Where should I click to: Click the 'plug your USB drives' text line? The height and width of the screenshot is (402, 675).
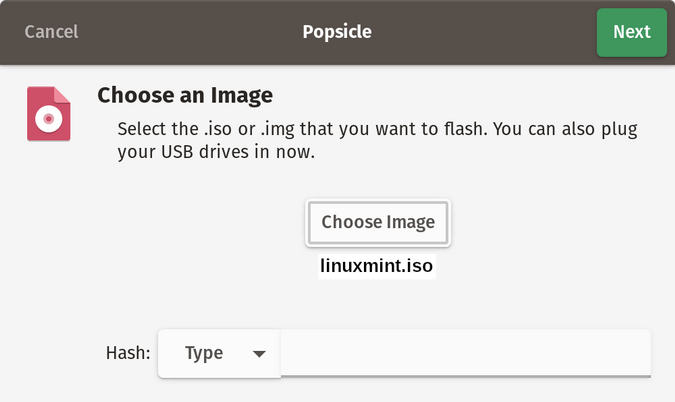click(216, 154)
